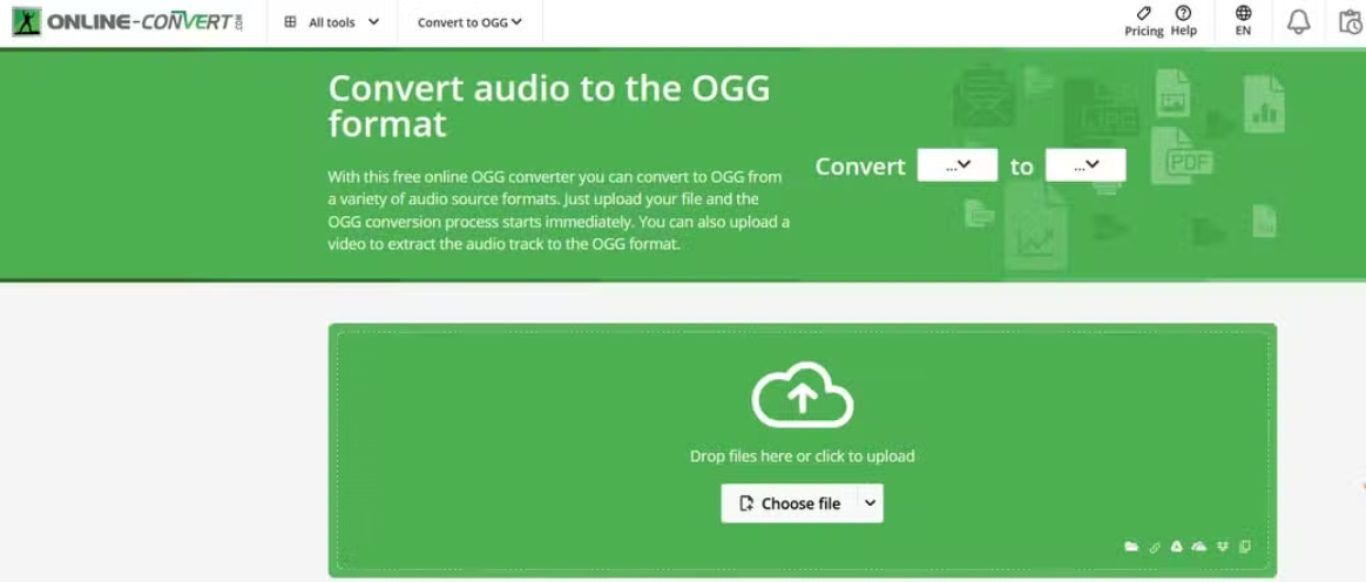Click the Drop files here upload area
The image size is (1366, 582).
[802, 456]
